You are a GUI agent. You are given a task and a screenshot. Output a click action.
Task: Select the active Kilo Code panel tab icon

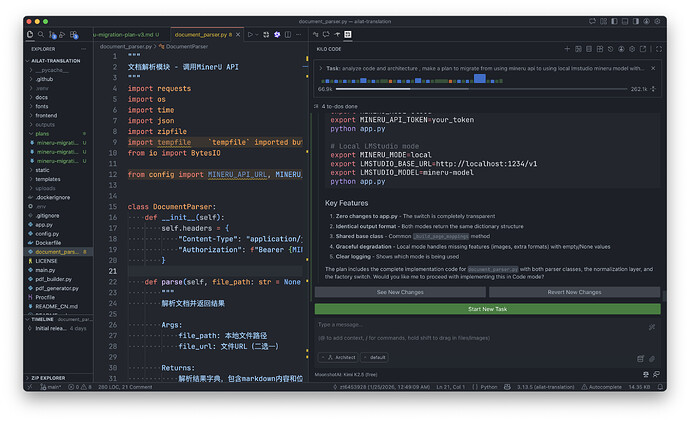(348, 34)
